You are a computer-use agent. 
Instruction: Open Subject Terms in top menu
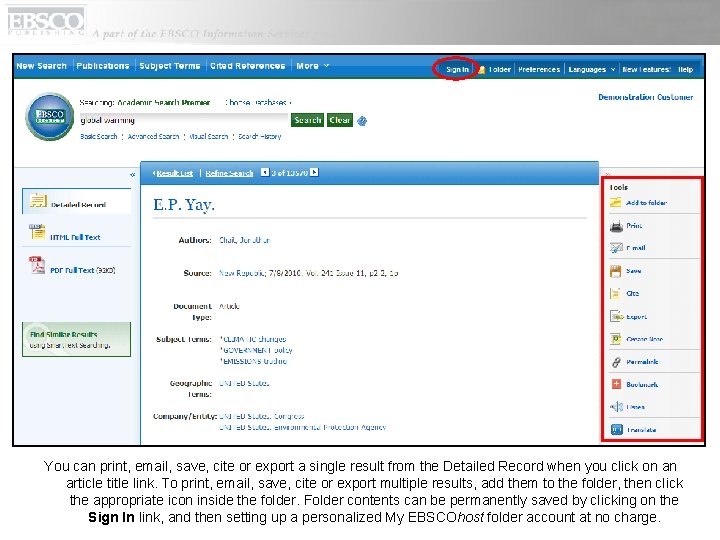point(170,66)
